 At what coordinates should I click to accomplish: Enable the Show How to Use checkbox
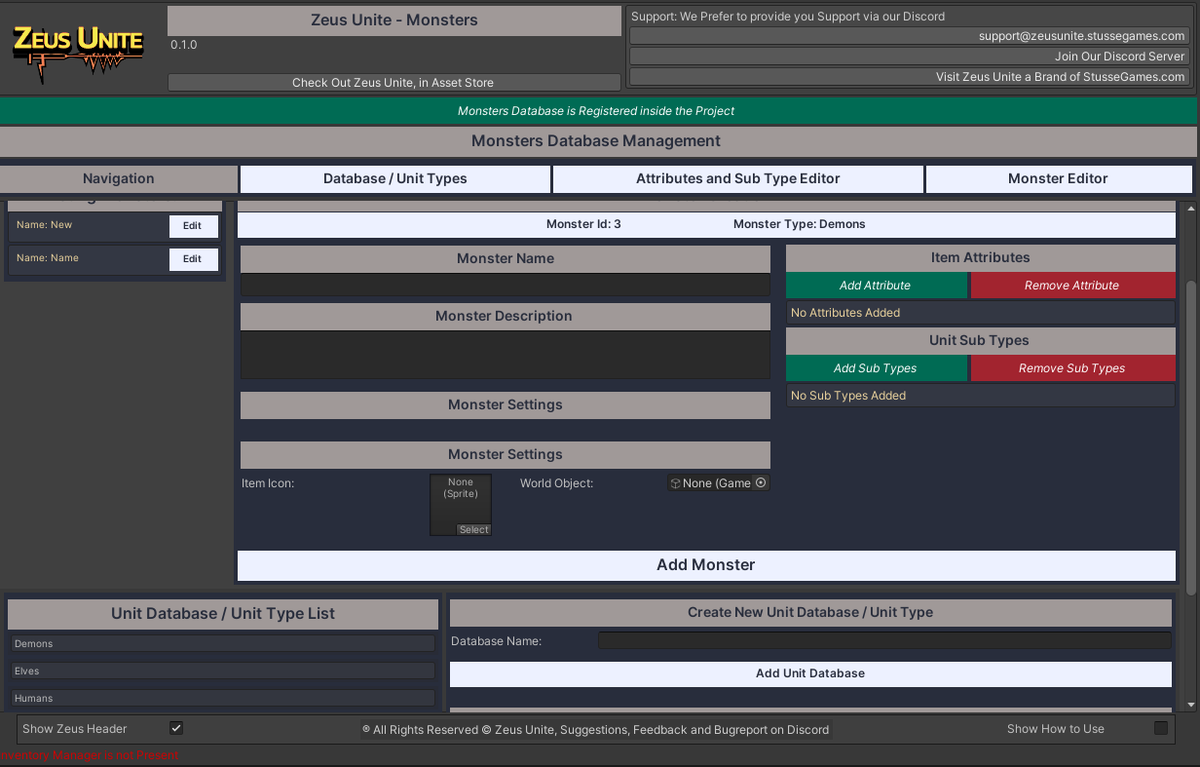1161,728
